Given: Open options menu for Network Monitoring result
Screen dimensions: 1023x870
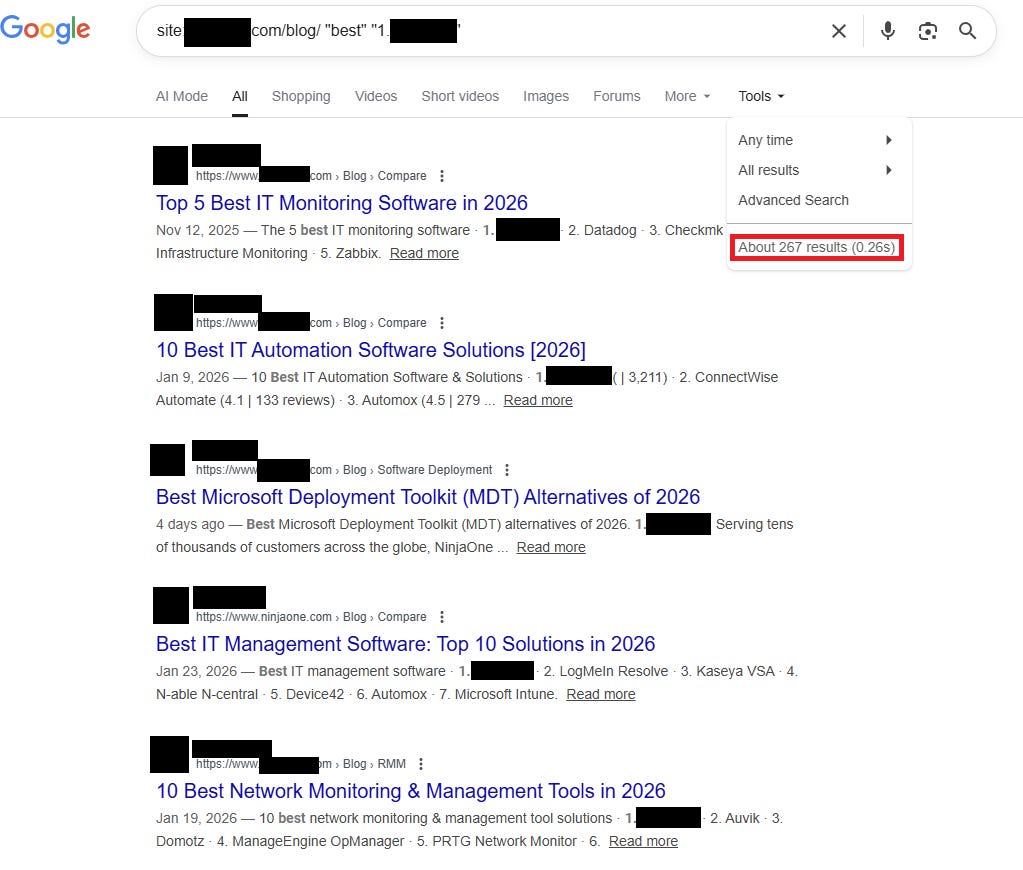Looking at the screenshot, I should [x=421, y=764].
